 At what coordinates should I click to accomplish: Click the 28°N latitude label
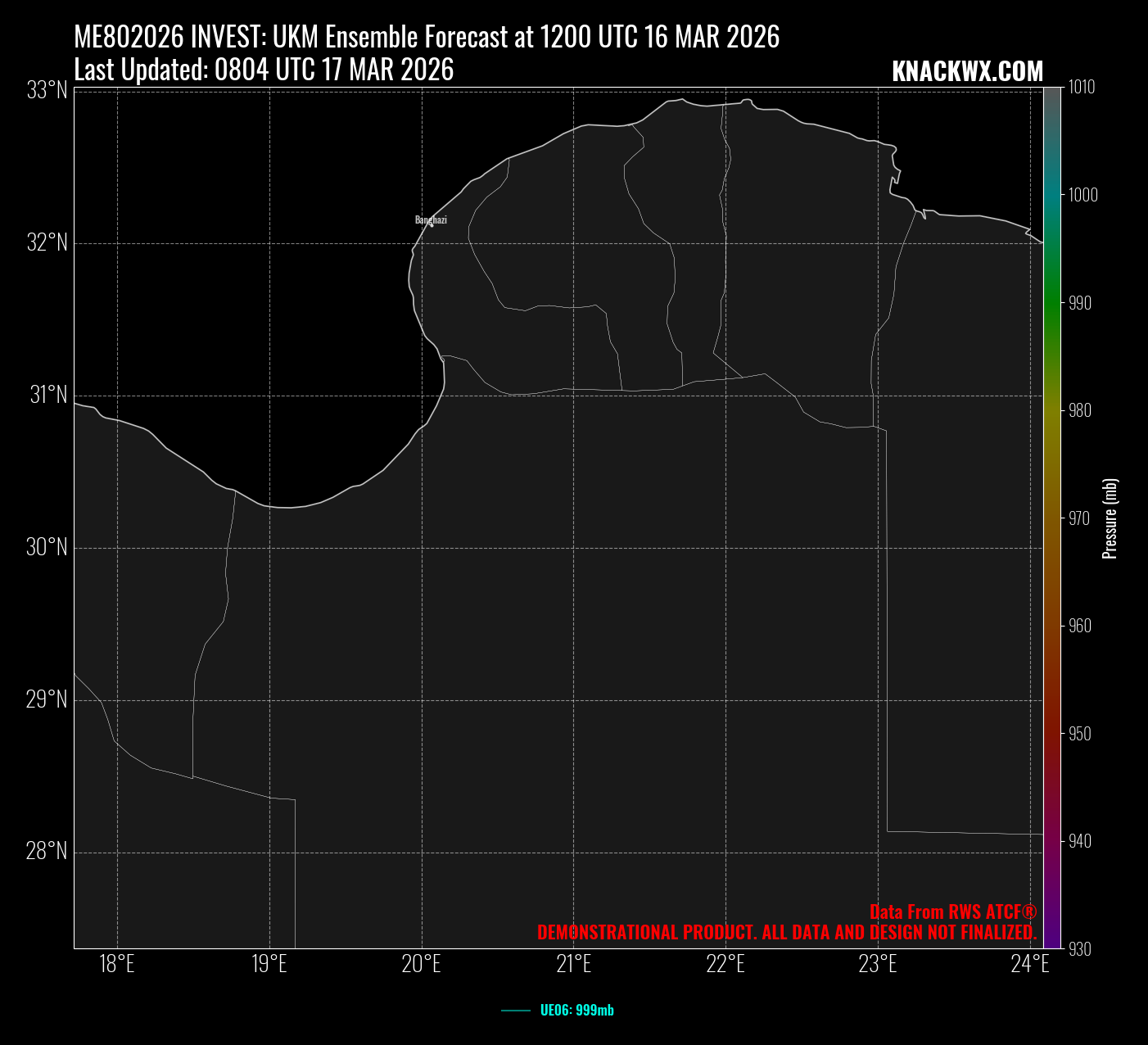coord(47,853)
